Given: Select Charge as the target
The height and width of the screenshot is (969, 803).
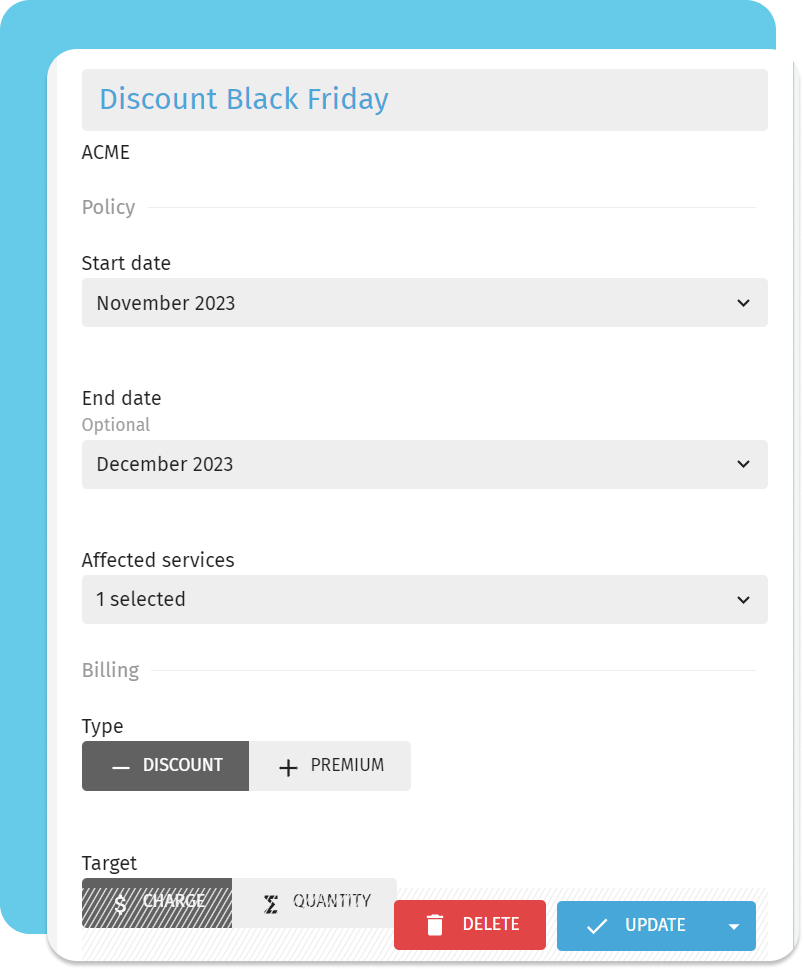Looking at the screenshot, I should click(158, 902).
